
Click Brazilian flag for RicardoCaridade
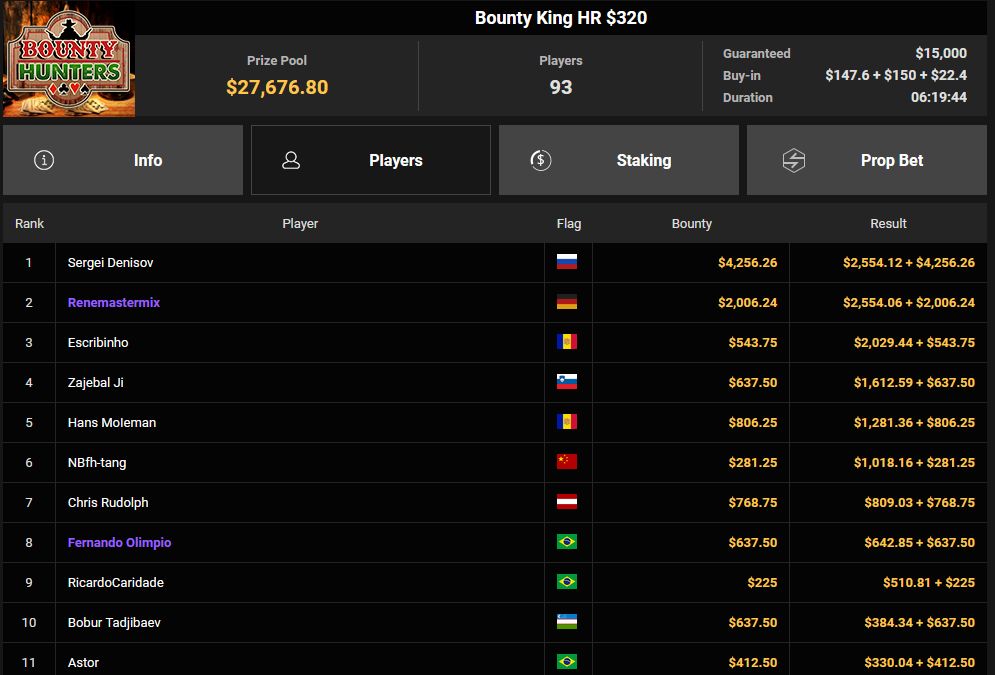click(567, 582)
